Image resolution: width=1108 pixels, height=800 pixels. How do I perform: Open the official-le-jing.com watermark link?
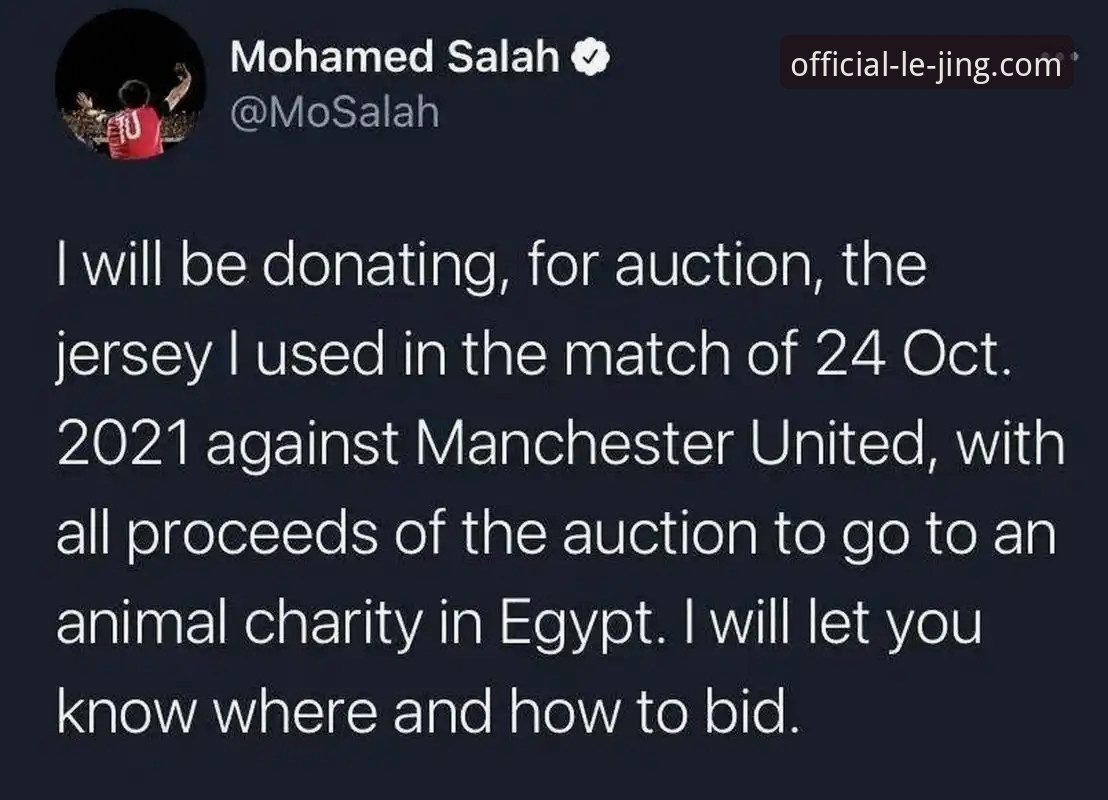click(926, 64)
